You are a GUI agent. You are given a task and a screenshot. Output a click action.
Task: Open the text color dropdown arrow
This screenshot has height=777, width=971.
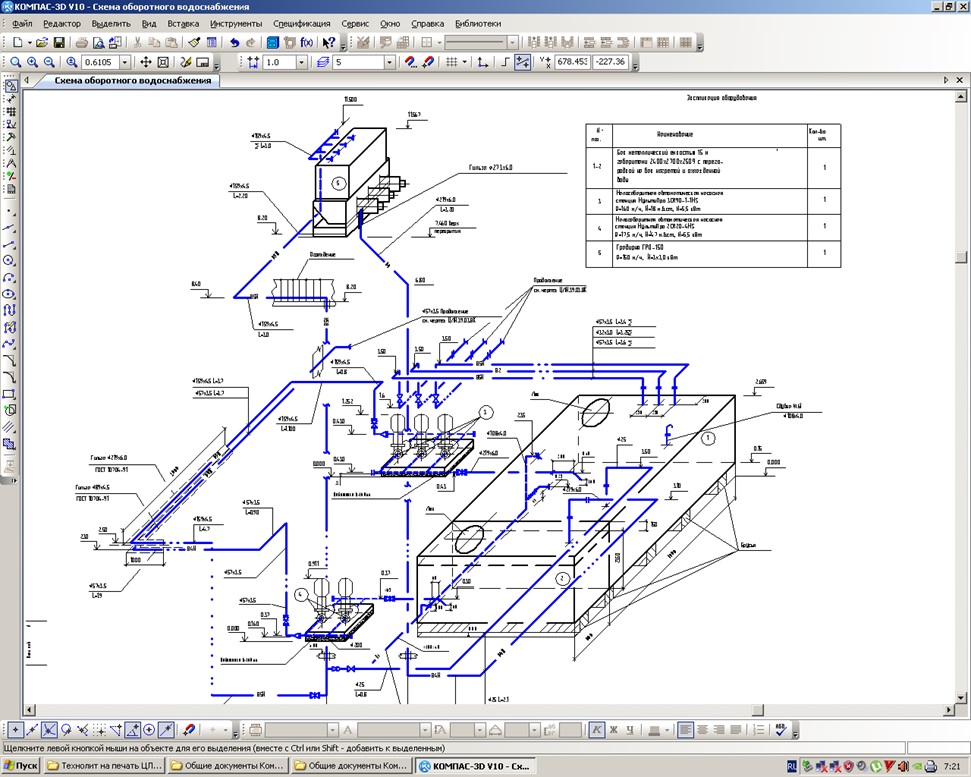pos(666,730)
